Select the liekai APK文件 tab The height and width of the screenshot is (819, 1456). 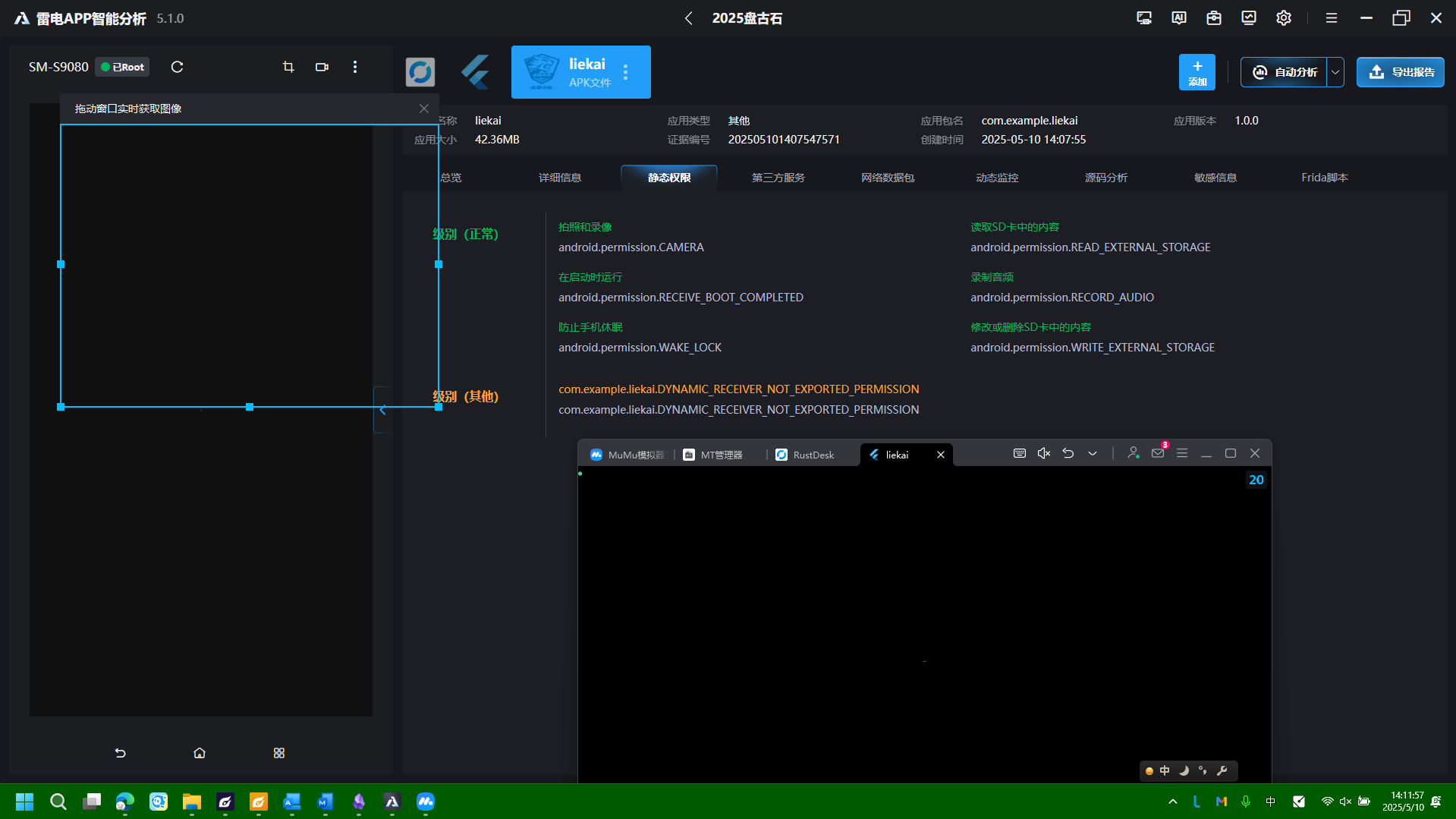[x=581, y=72]
